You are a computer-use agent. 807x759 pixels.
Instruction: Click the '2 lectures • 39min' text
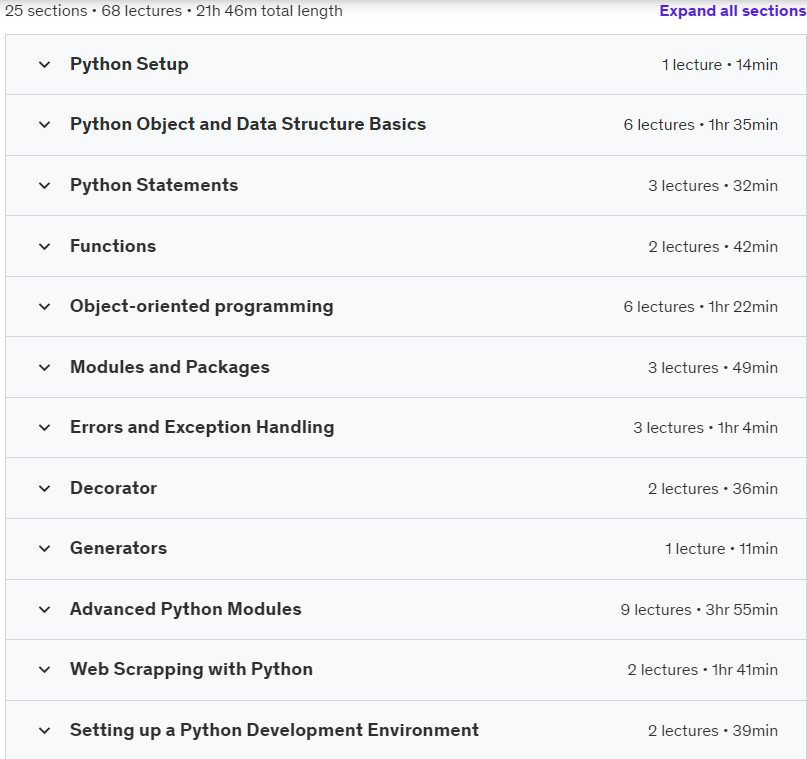[x=713, y=731]
